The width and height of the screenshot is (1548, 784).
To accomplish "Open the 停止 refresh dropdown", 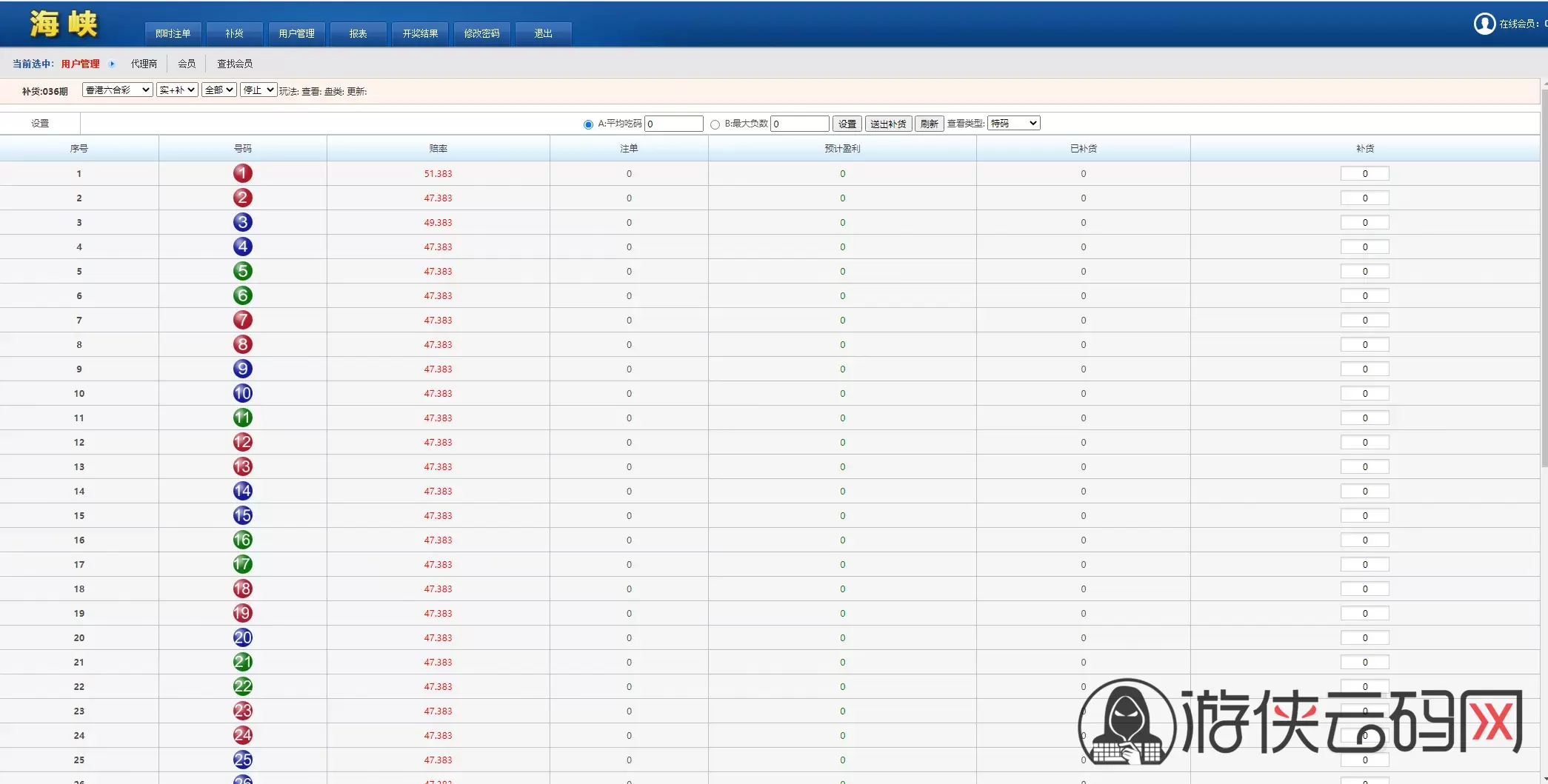I will (x=258, y=90).
